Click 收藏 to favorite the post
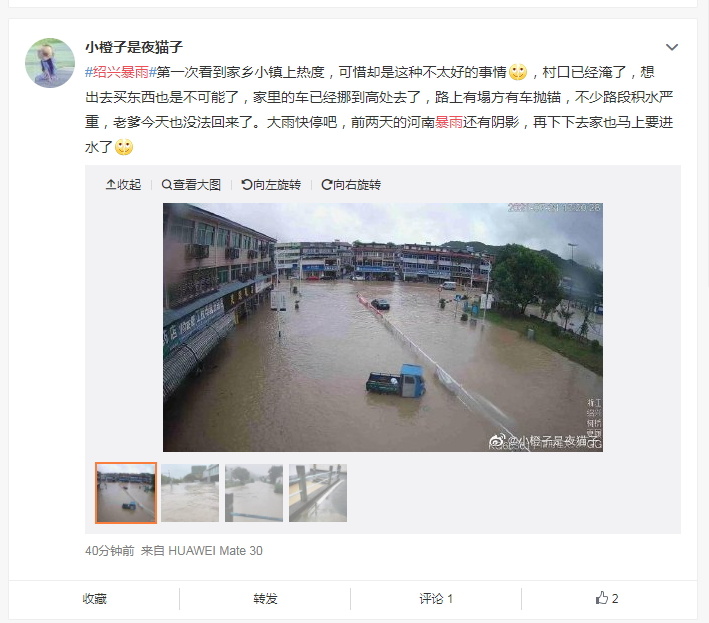This screenshot has width=709, height=623. 95,599
